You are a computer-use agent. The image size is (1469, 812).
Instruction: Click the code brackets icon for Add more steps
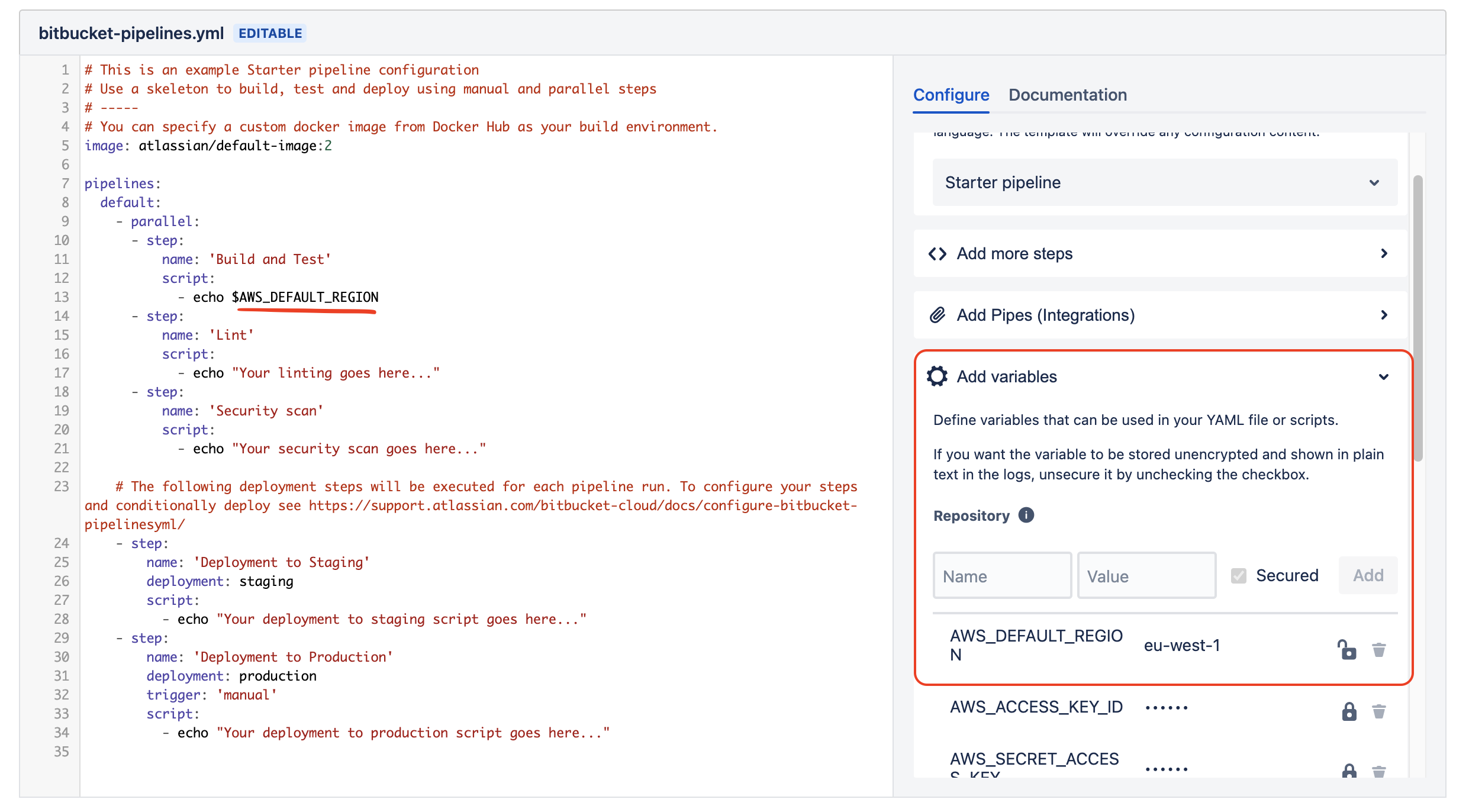pos(937,254)
